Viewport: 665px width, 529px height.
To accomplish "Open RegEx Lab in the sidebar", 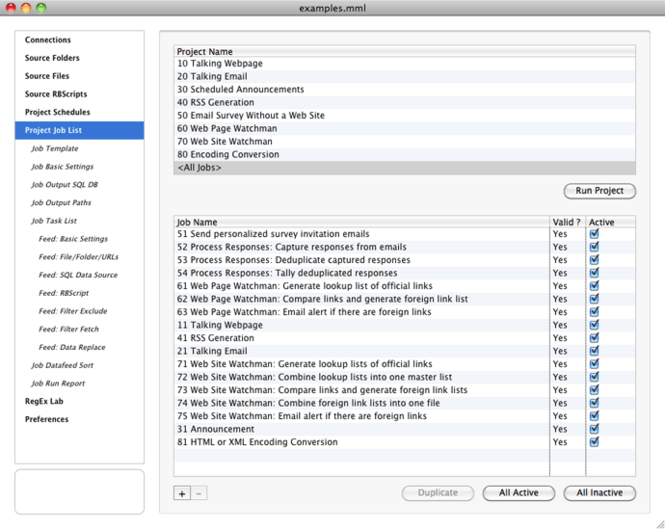I will [x=79, y=401].
